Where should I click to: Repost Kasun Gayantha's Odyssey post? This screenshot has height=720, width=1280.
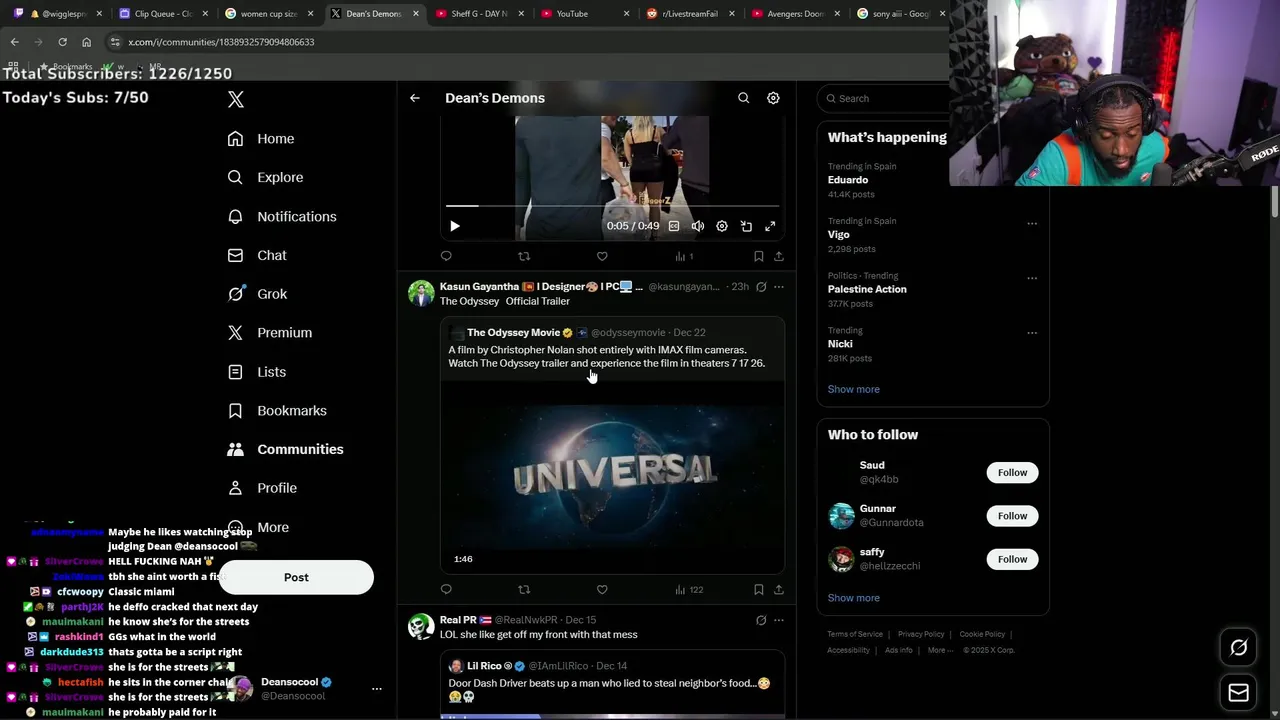click(524, 590)
